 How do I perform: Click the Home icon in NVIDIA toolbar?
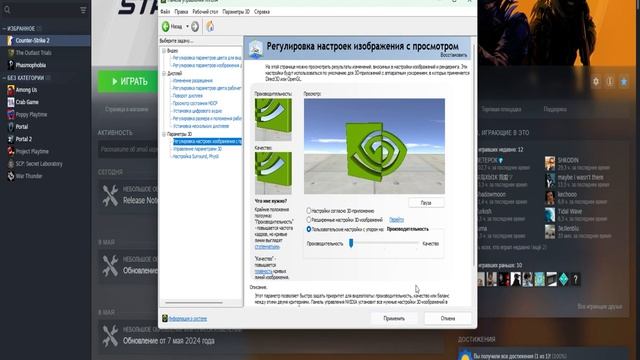(210, 26)
